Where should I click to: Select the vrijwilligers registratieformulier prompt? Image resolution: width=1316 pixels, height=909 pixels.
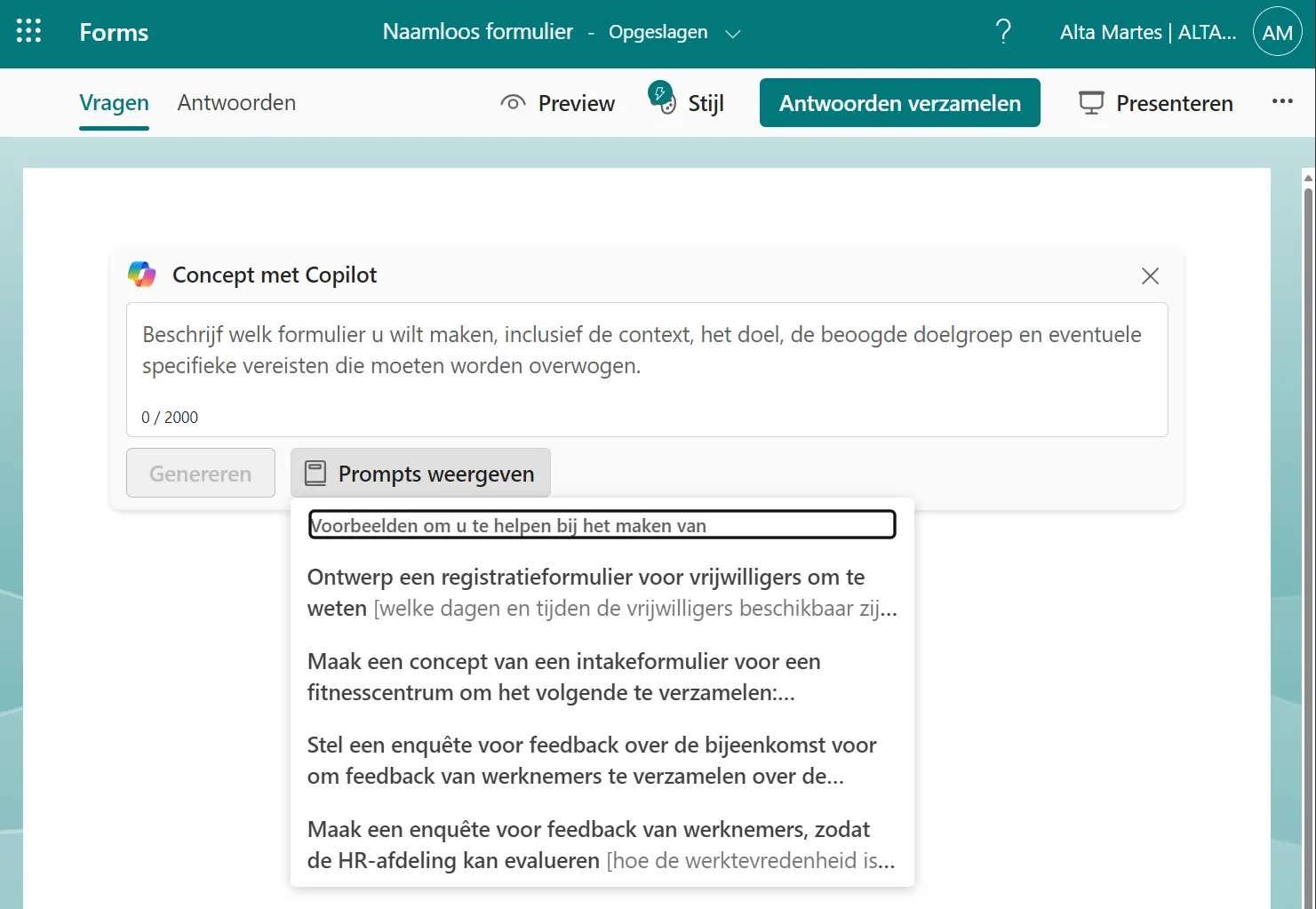pos(601,592)
